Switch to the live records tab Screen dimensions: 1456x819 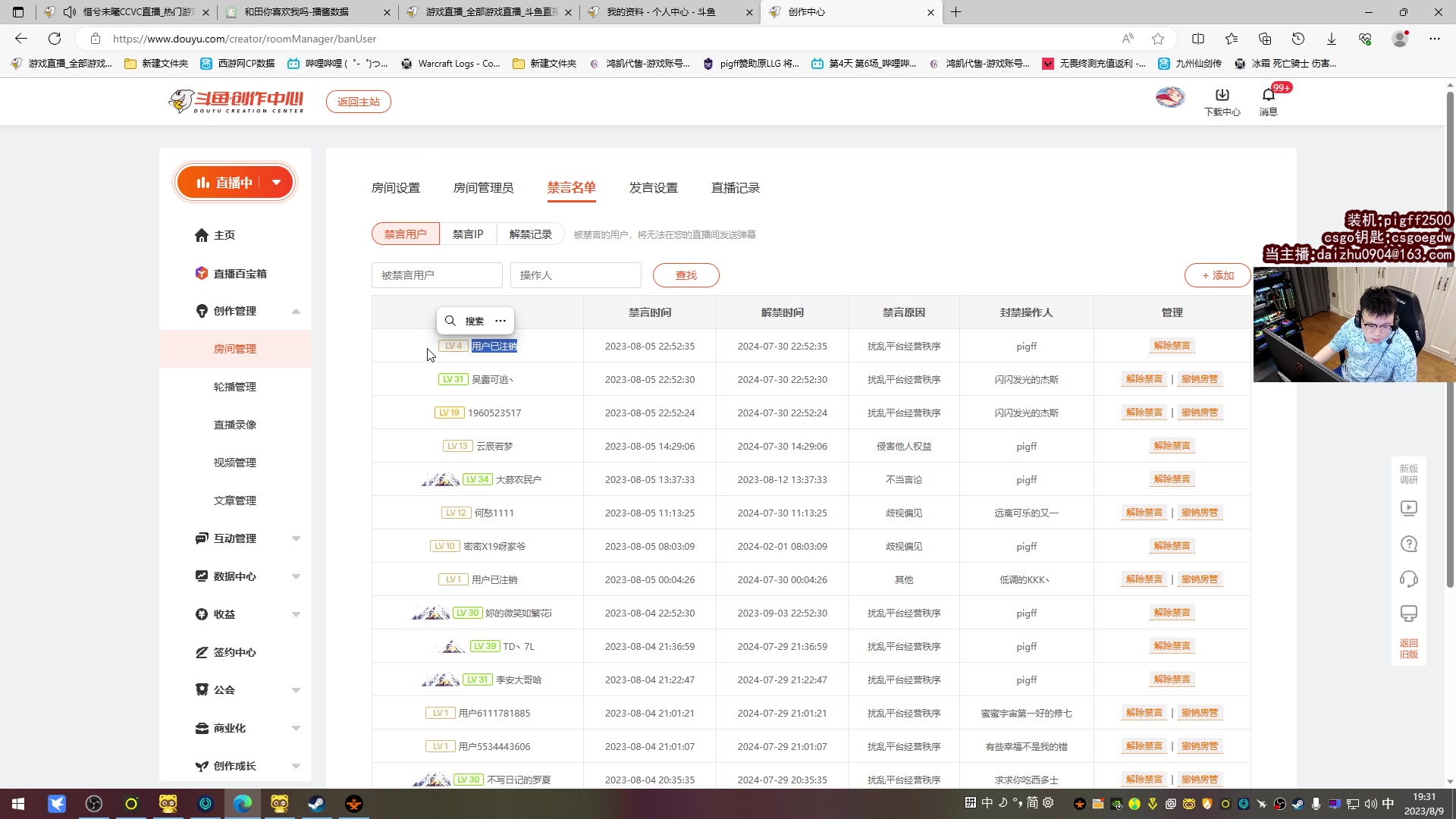pyautogui.click(x=735, y=187)
